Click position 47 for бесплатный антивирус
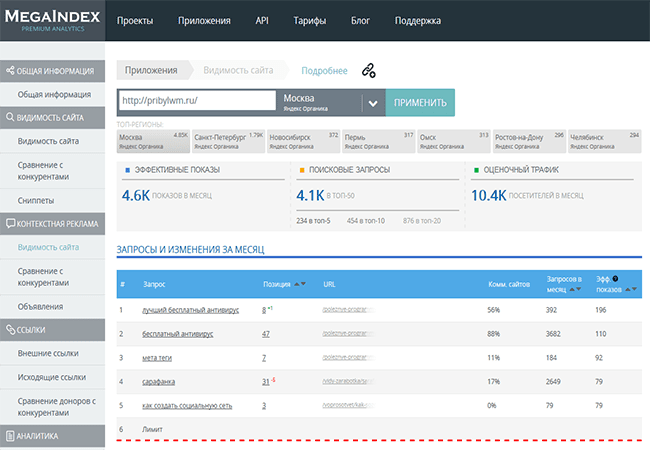The height and width of the screenshot is (450, 650). click(266, 334)
